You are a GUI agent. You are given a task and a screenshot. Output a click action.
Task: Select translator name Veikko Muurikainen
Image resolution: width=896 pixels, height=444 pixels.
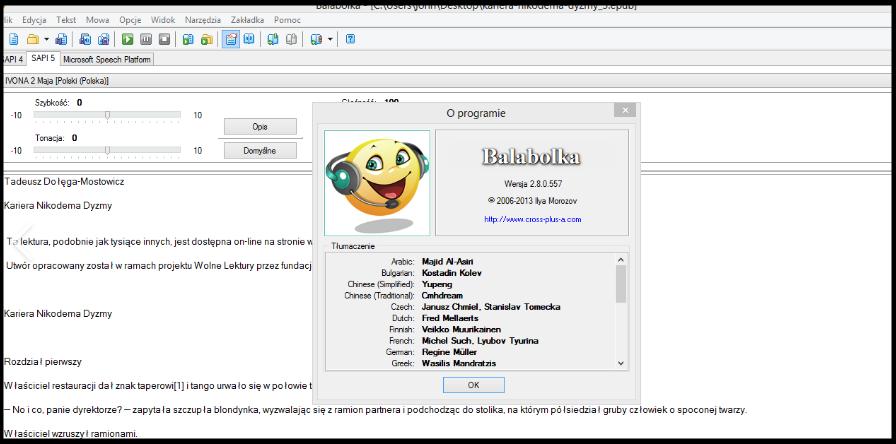(461, 330)
